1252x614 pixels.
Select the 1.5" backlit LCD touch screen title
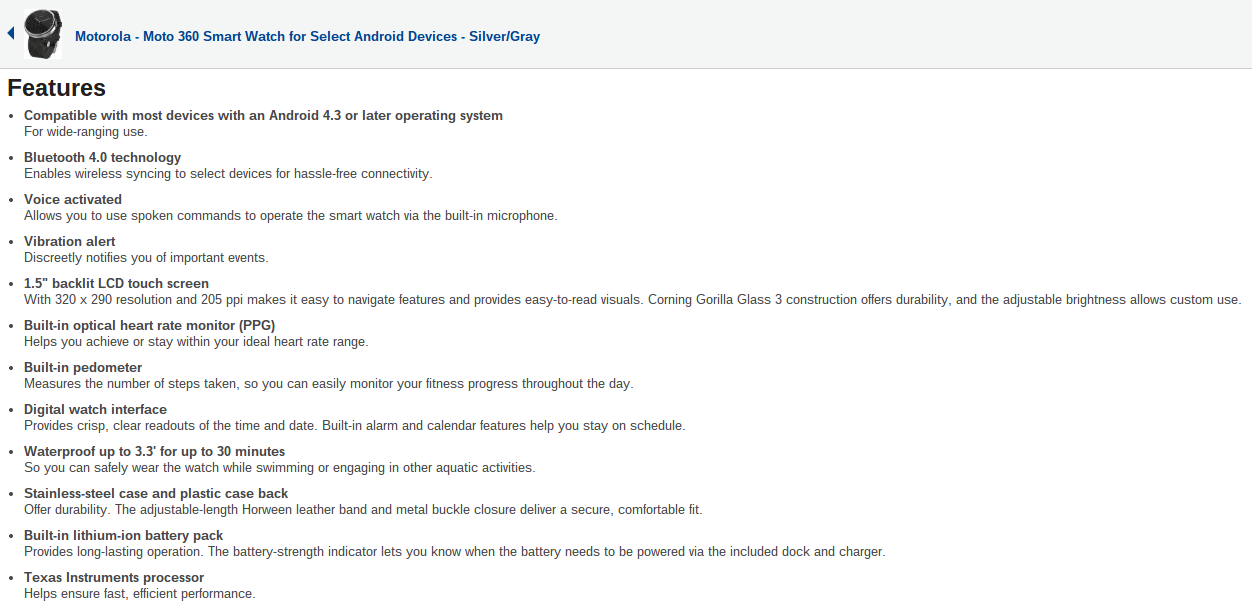(116, 283)
